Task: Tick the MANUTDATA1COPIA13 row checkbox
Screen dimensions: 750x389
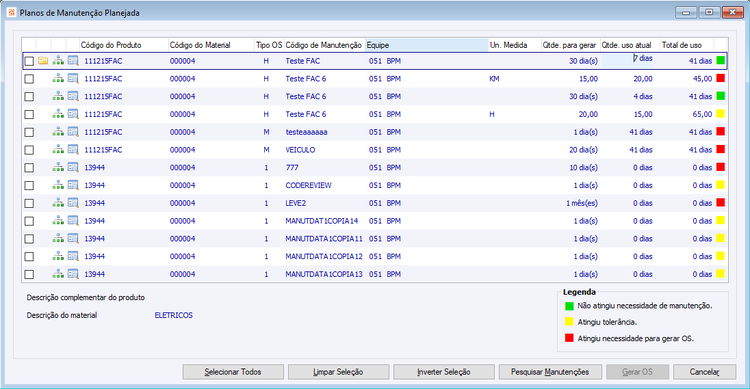Action: (29, 274)
